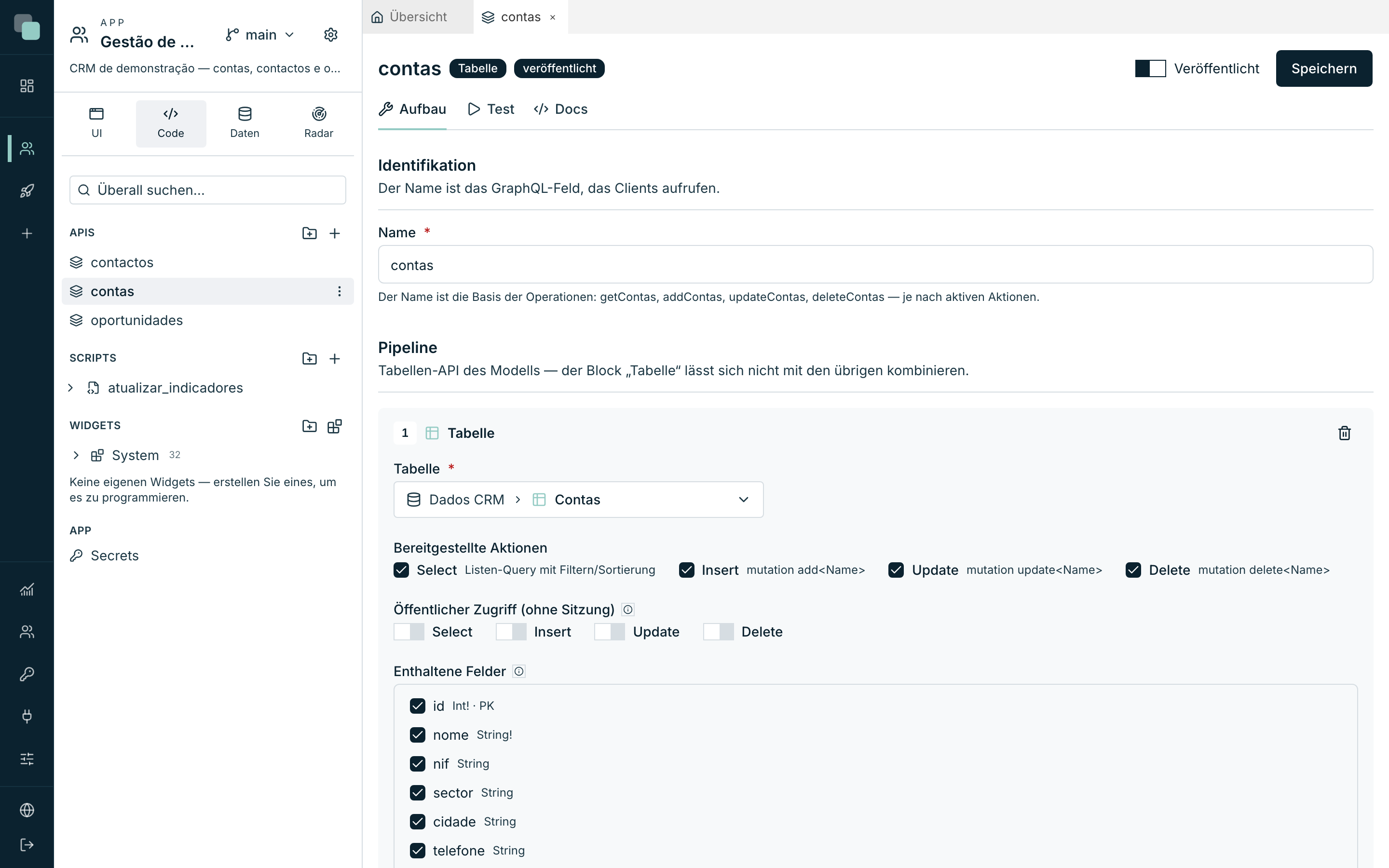Open app settings gear icon

[x=330, y=35]
